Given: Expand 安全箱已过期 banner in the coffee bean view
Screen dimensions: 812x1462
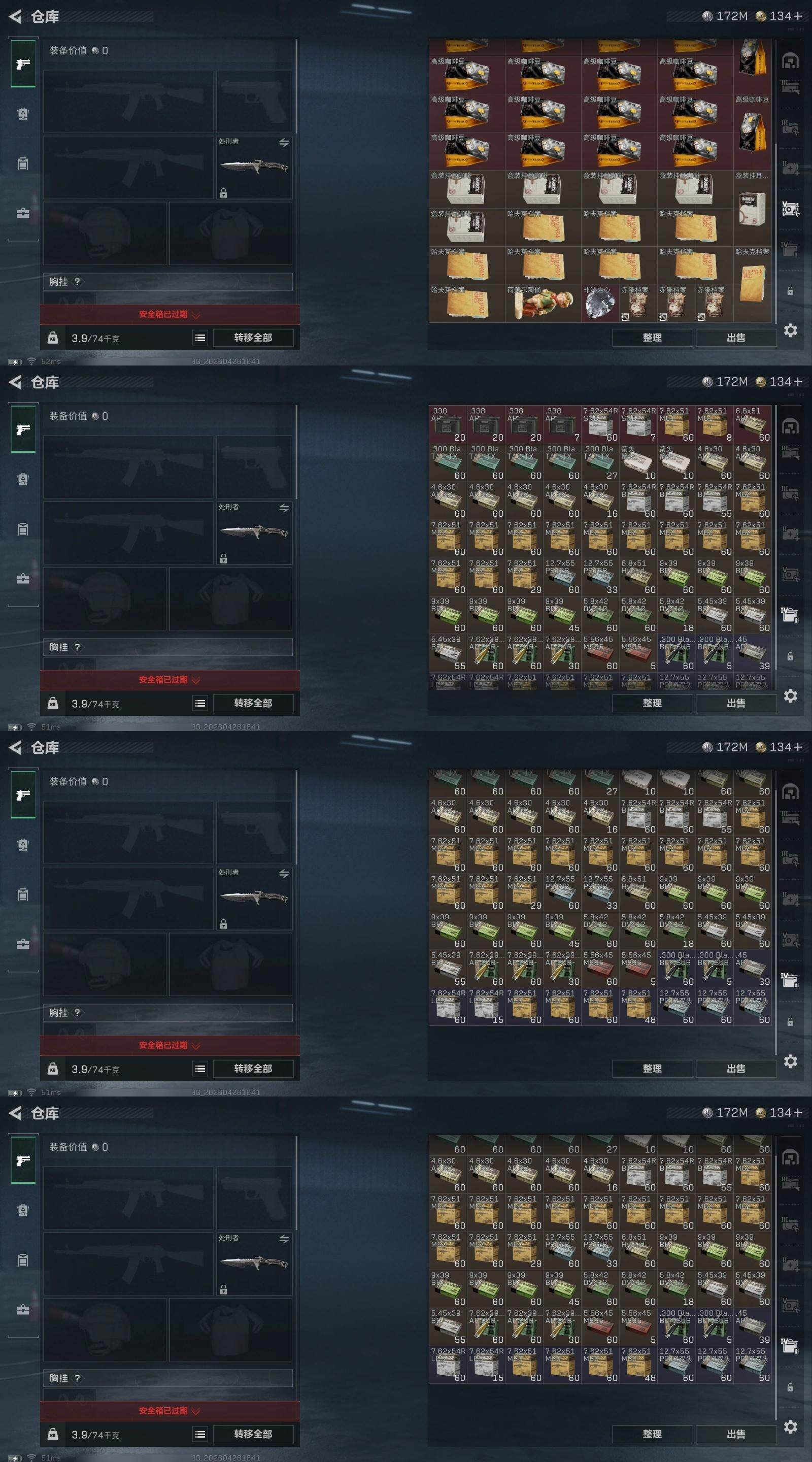Looking at the screenshot, I should click(170, 314).
